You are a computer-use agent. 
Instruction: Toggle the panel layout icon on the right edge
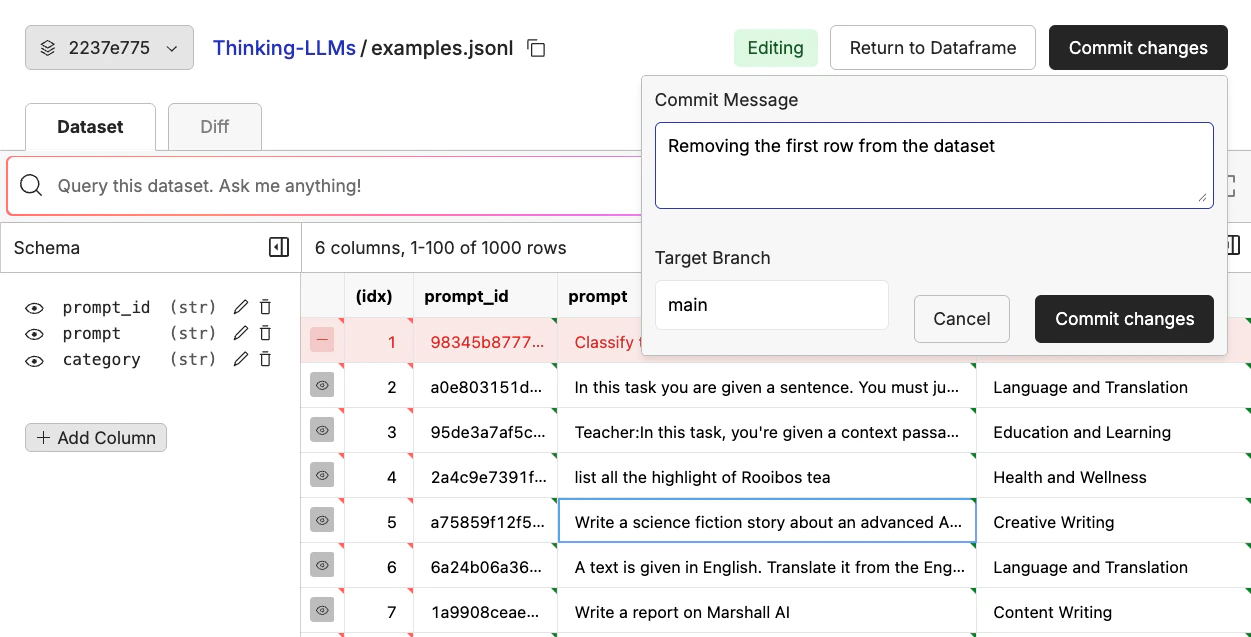[1232, 245]
